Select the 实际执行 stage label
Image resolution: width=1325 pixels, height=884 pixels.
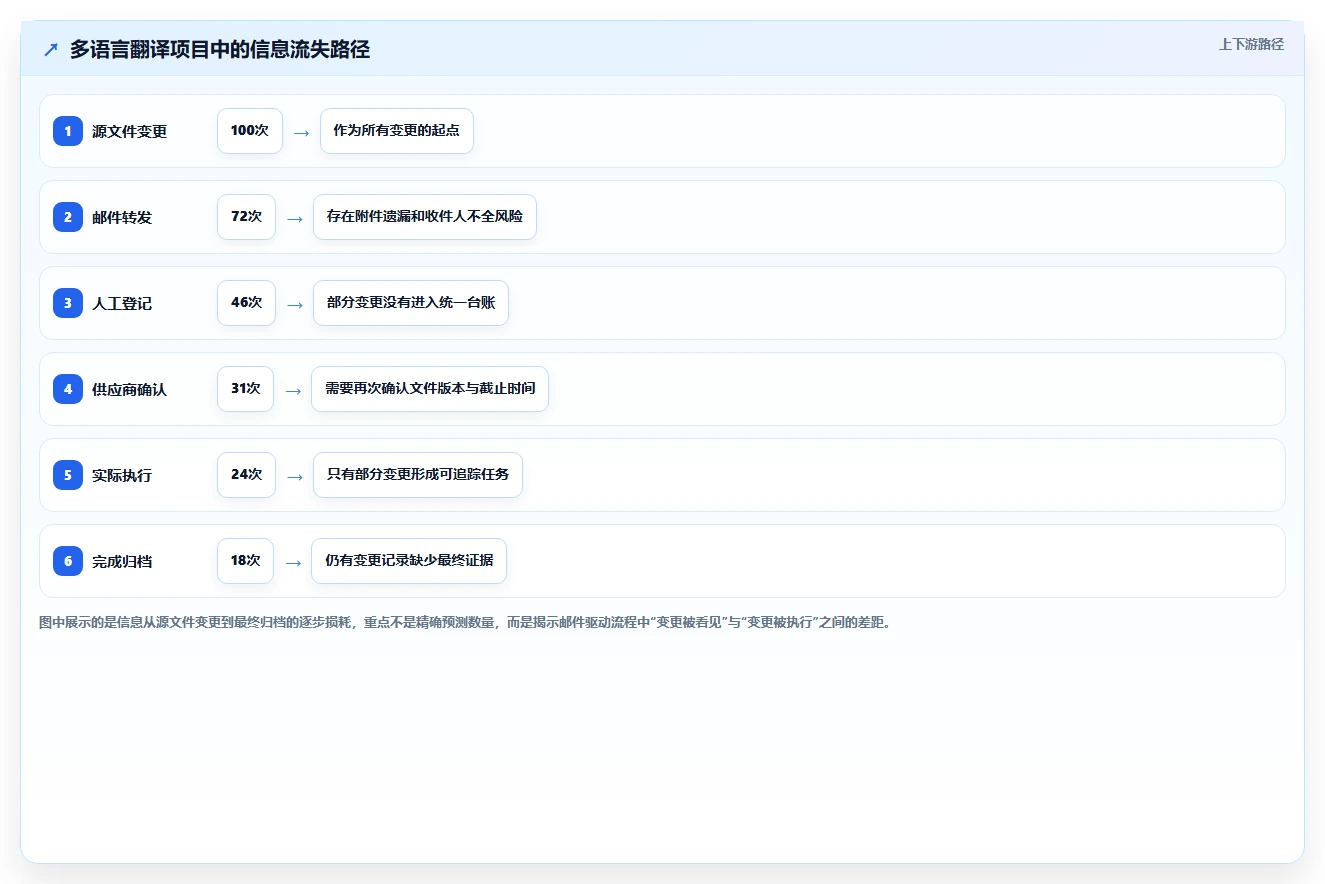click(122, 475)
